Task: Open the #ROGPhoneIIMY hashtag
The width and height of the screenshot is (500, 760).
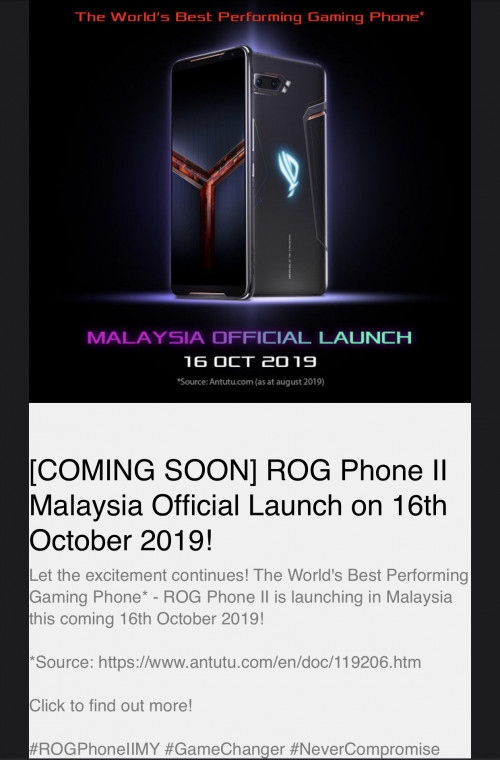Action: point(94,749)
